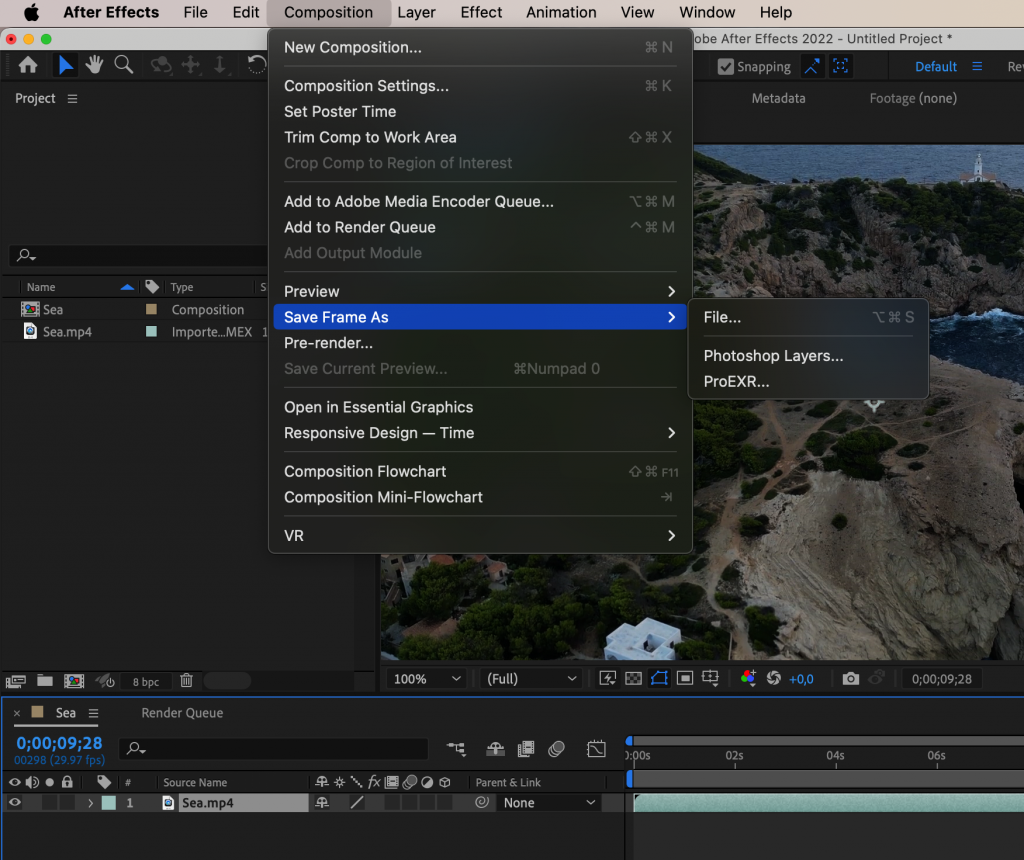Click the trash icon in the Project panel
Screen dimensions: 1024x860
point(186,680)
